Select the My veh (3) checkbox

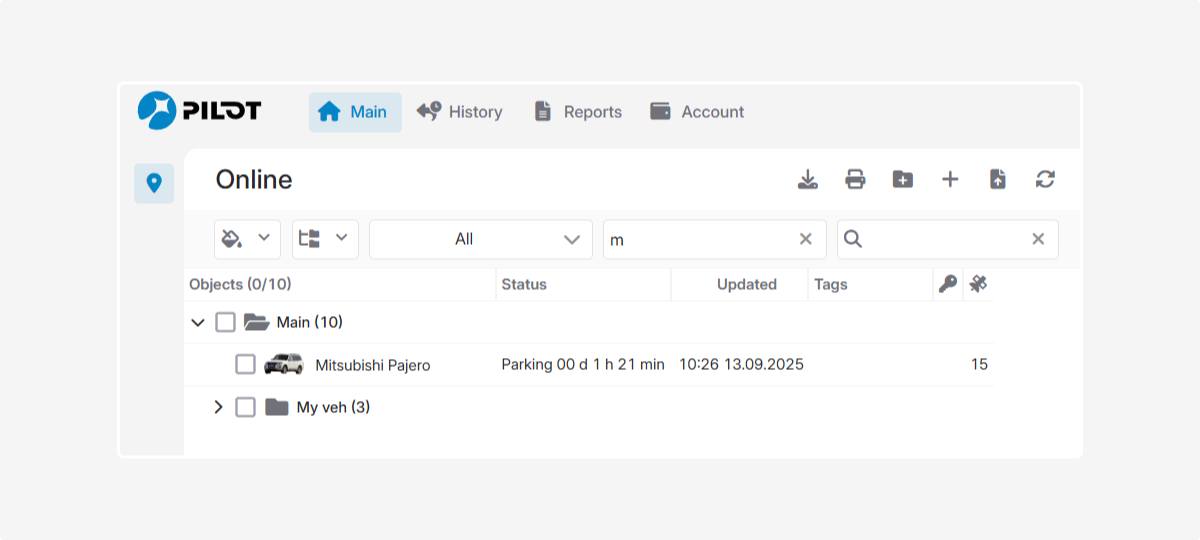click(245, 407)
